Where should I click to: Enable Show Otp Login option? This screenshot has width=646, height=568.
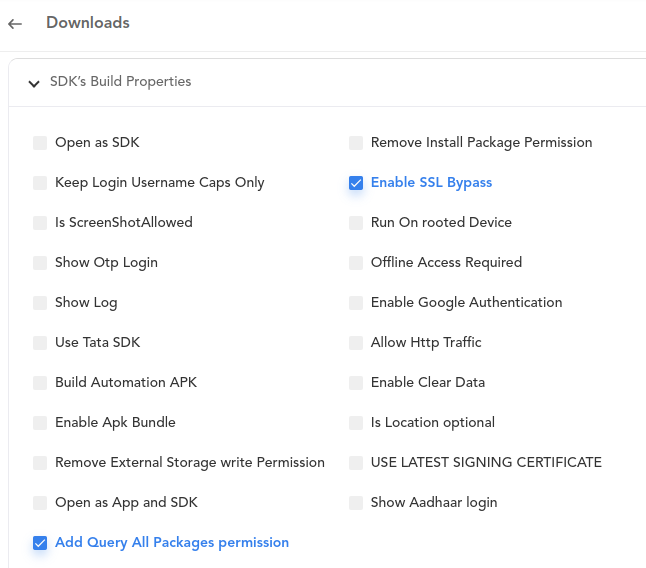pyautogui.click(x=40, y=263)
